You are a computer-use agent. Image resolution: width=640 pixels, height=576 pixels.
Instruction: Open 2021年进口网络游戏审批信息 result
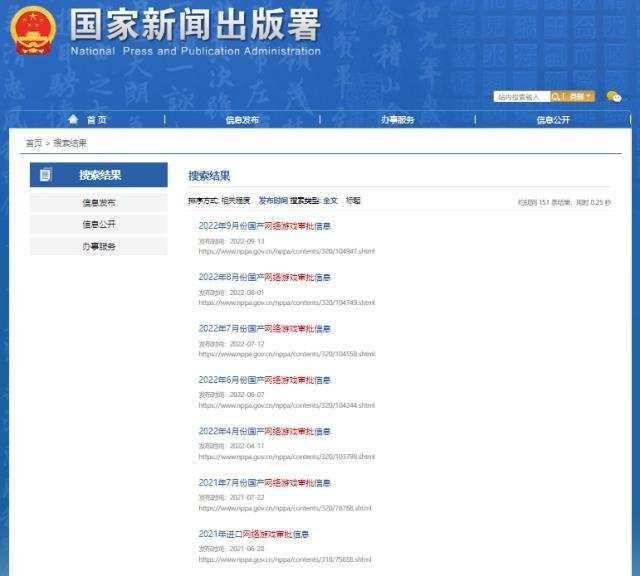[254, 534]
